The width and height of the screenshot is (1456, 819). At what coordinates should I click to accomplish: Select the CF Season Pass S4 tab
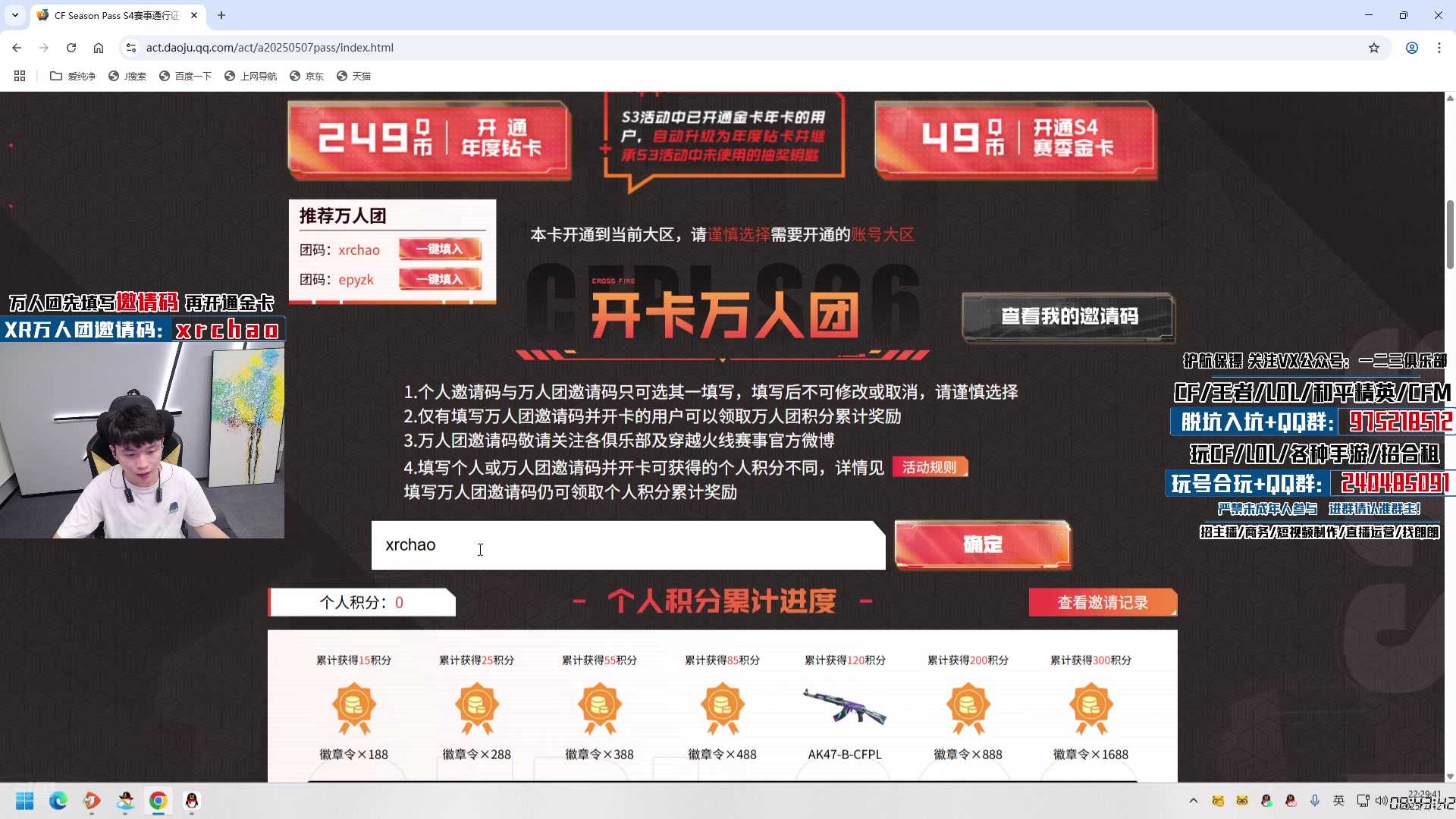click(118, 15)
